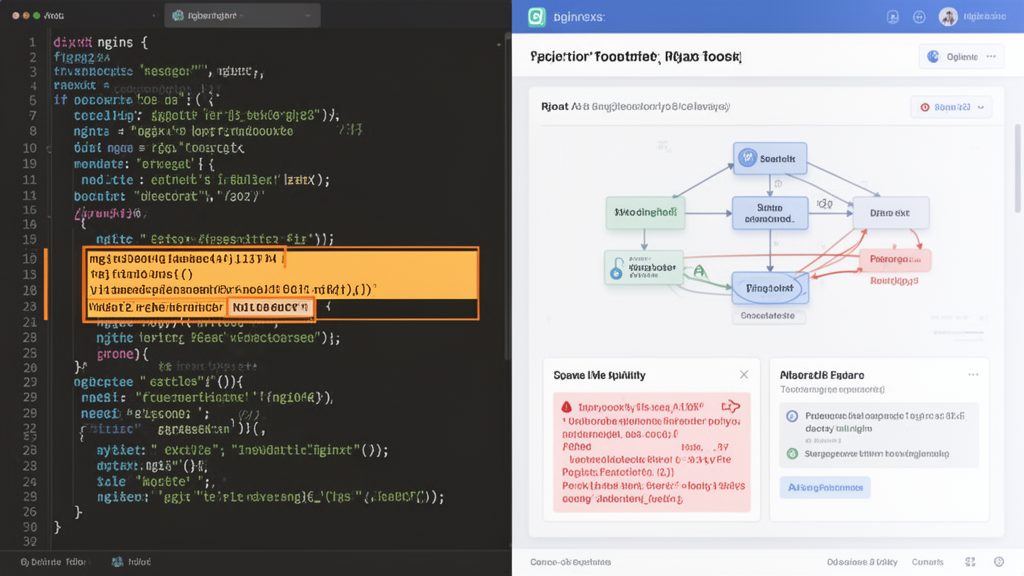Click the round icon beside the user avatar
Screen dimensions: 1024x576
point(919,17)
